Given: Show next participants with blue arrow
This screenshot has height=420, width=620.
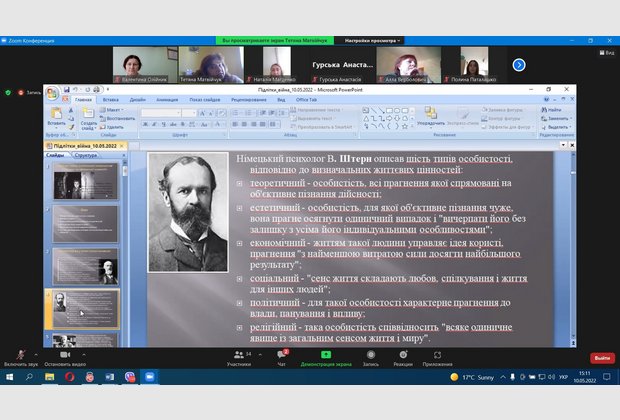Looking at the screenshot, I should [x=519, y=64].
